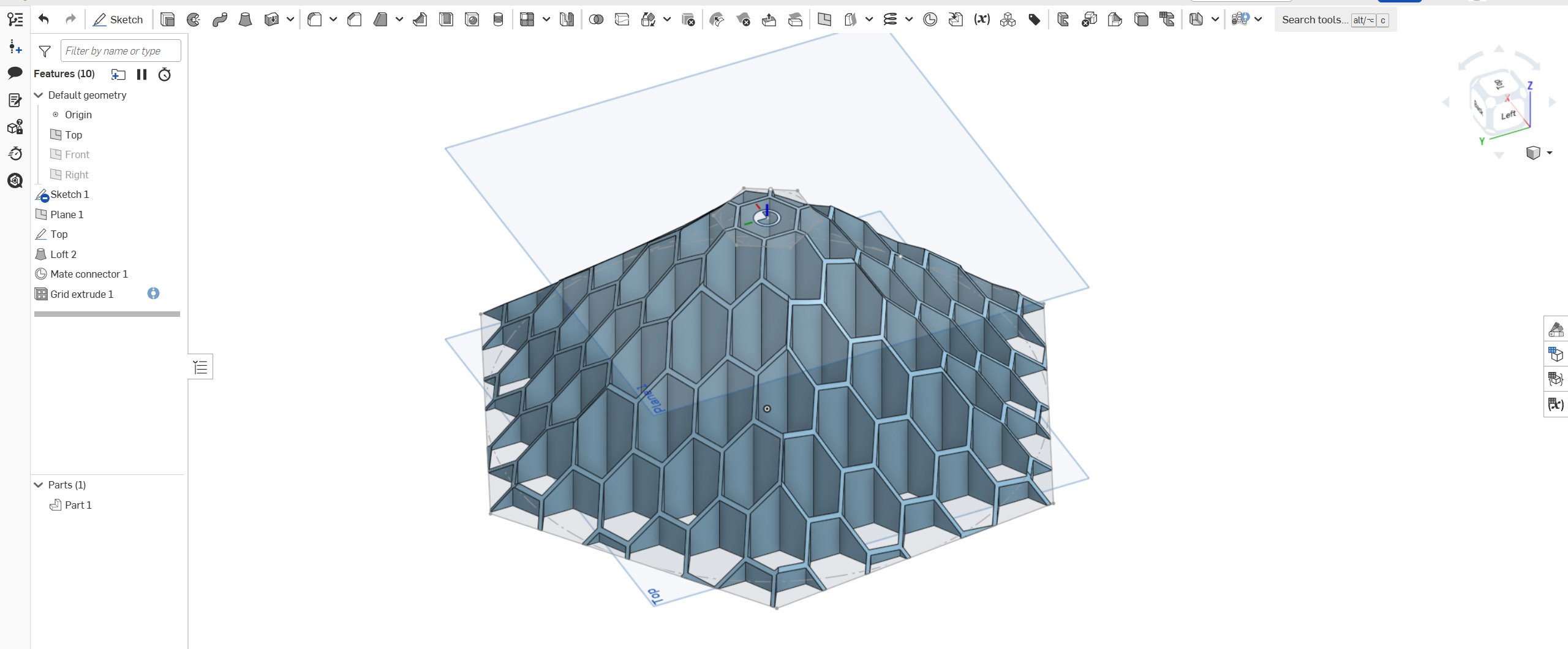This screenshot has width=1568, height=649.
Task: Select the Loft tool
Action: click(x=245, y=19)
